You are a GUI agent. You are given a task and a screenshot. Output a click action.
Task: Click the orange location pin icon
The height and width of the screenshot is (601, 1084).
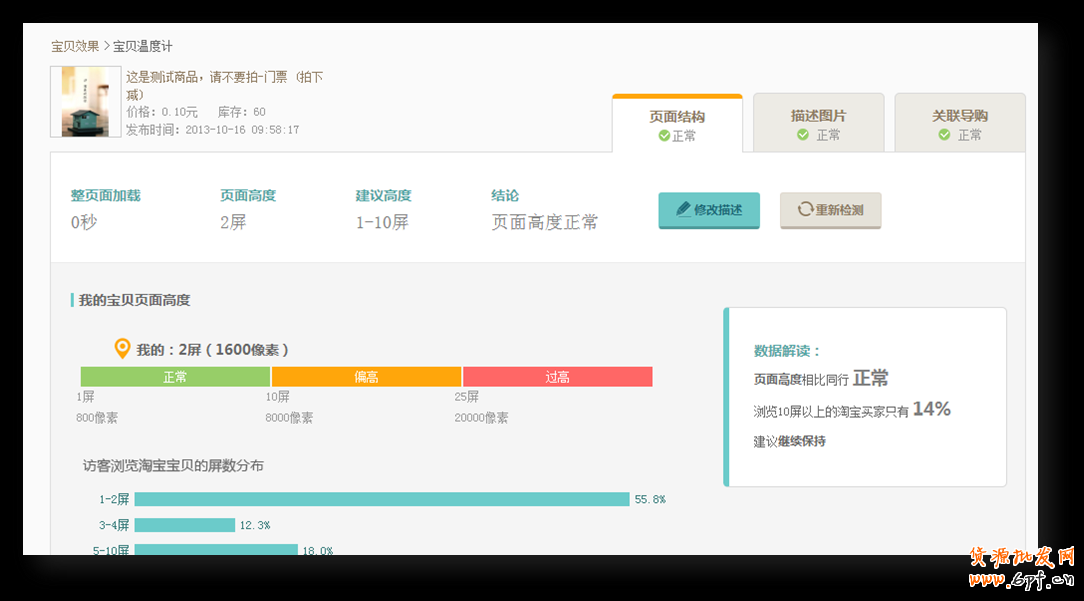[x=122, y=349]
